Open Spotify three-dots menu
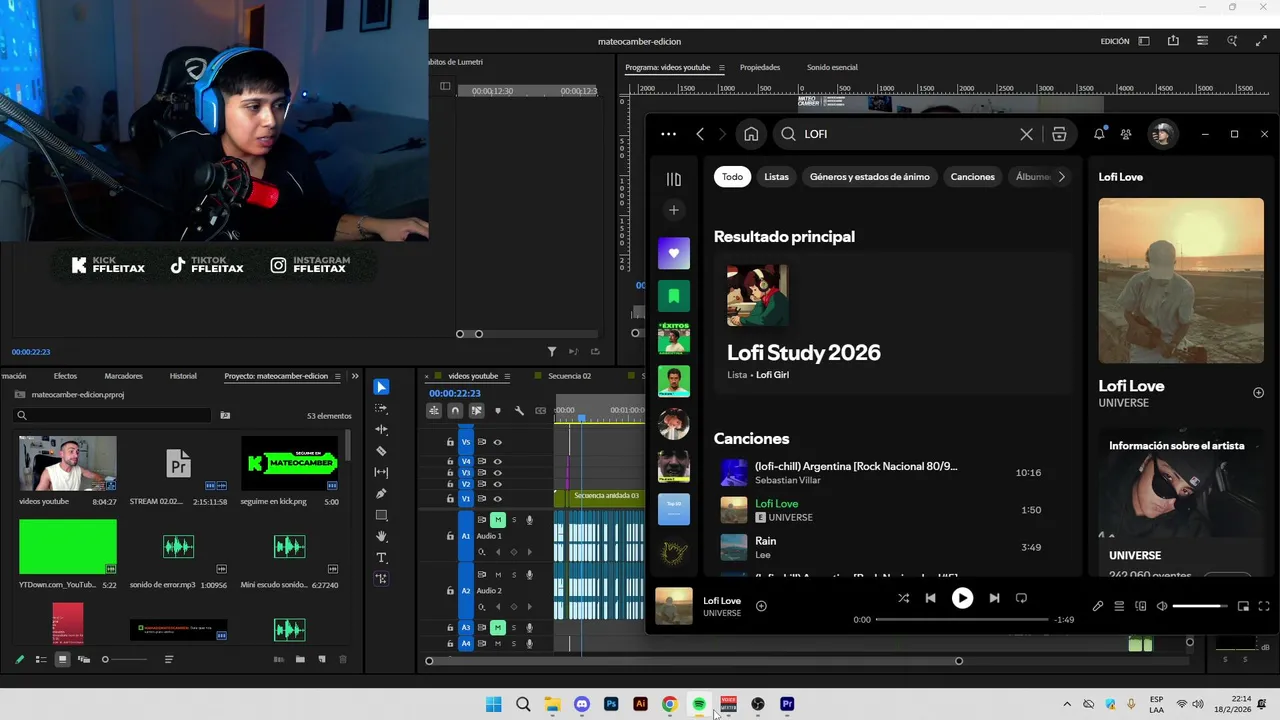 668,134
